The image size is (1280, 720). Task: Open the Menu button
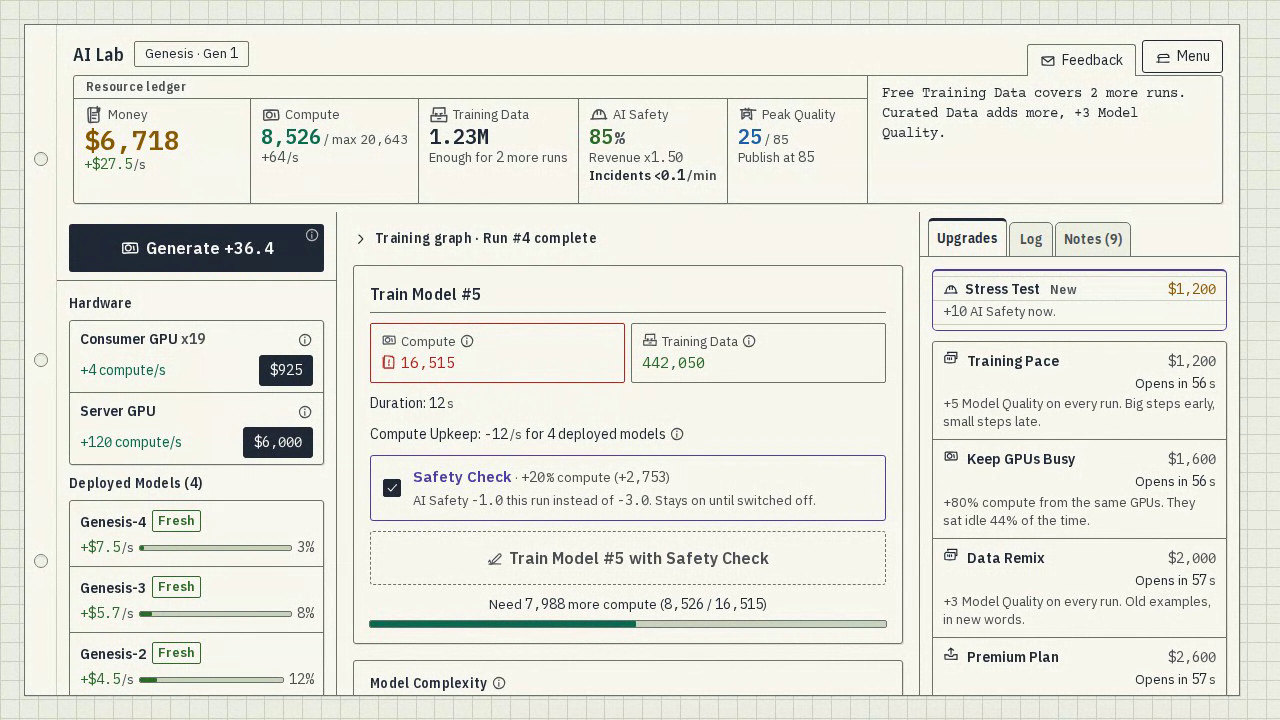[x=1182, y=57]
